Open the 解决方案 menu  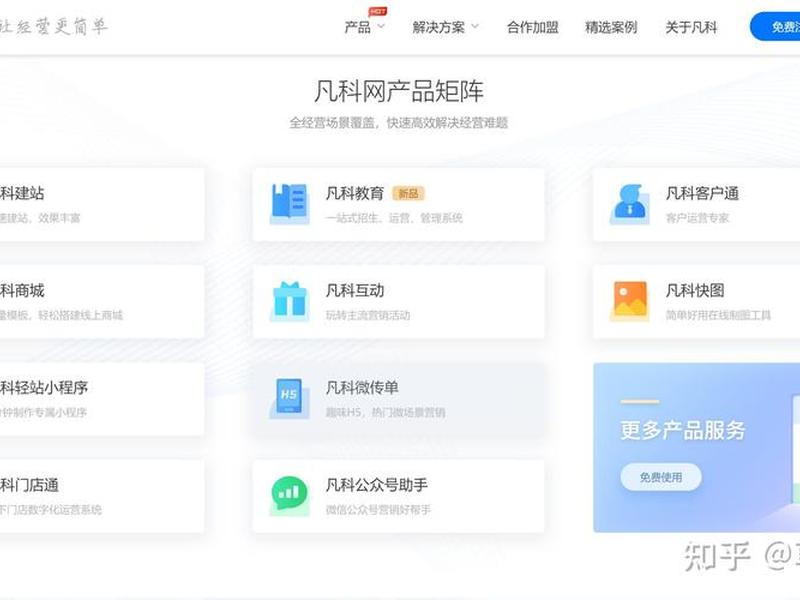[438, 27]
